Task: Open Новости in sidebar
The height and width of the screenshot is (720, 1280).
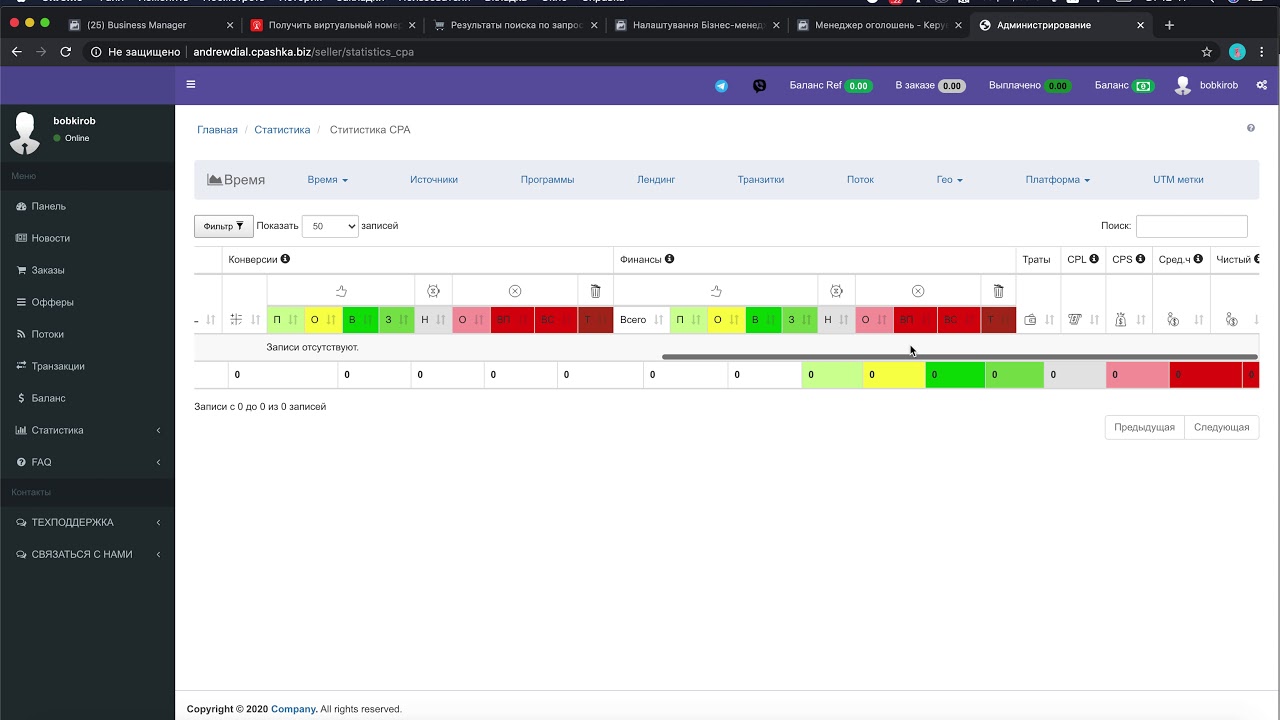Action: pos(88,238)
